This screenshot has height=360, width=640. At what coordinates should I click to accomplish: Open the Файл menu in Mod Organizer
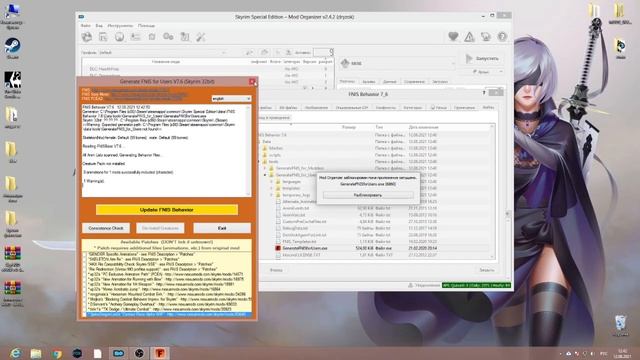coord(86,25)
